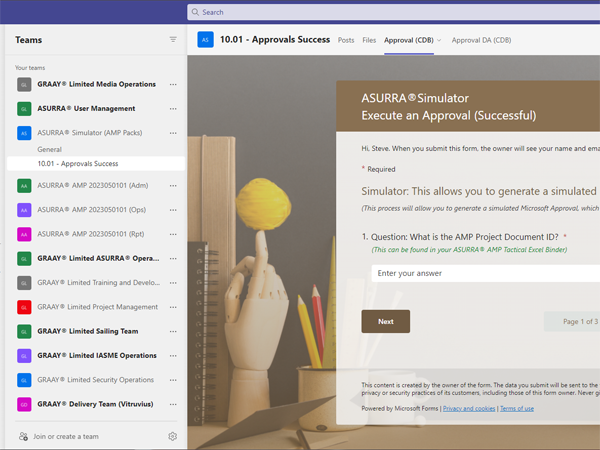The width and height of the screenshot is (600, 450).
Task: Click the Next button on the form
Action: tap(386, 321)
